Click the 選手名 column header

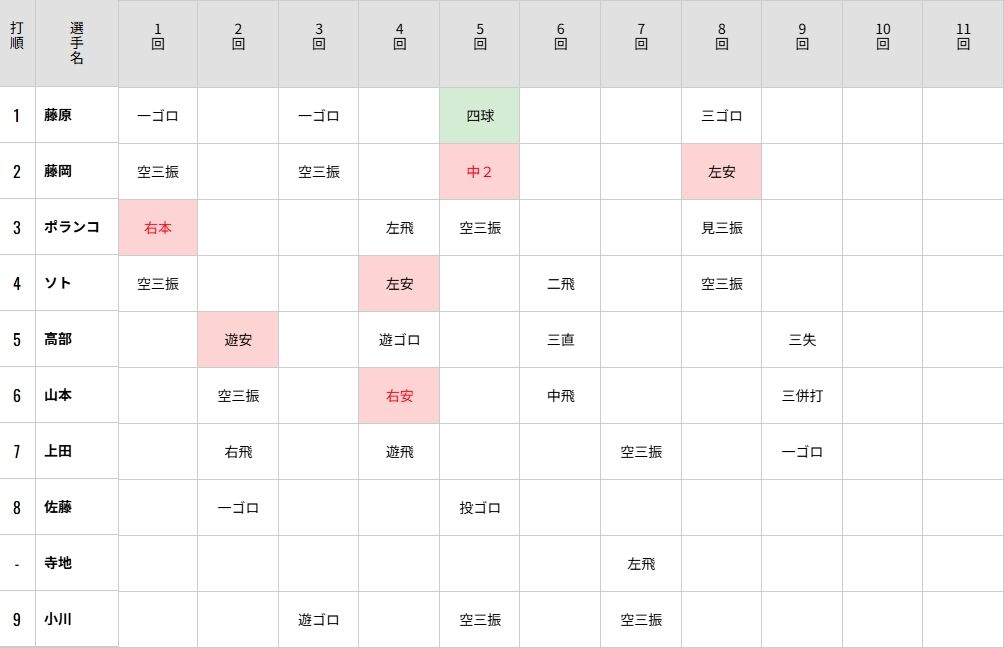77,43
